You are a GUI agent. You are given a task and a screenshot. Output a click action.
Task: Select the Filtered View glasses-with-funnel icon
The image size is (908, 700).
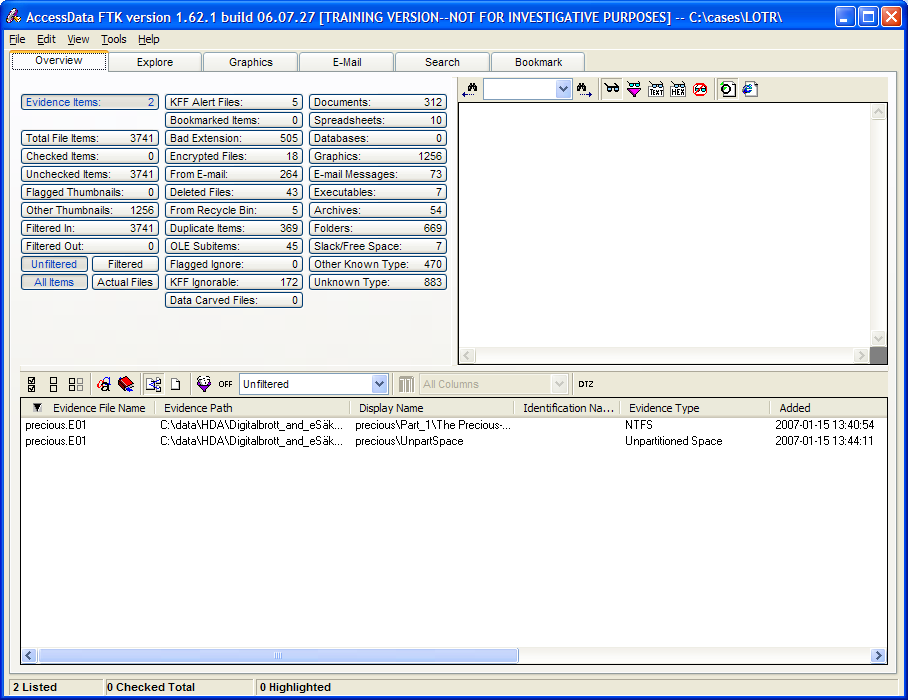click(x=634, y=89)
